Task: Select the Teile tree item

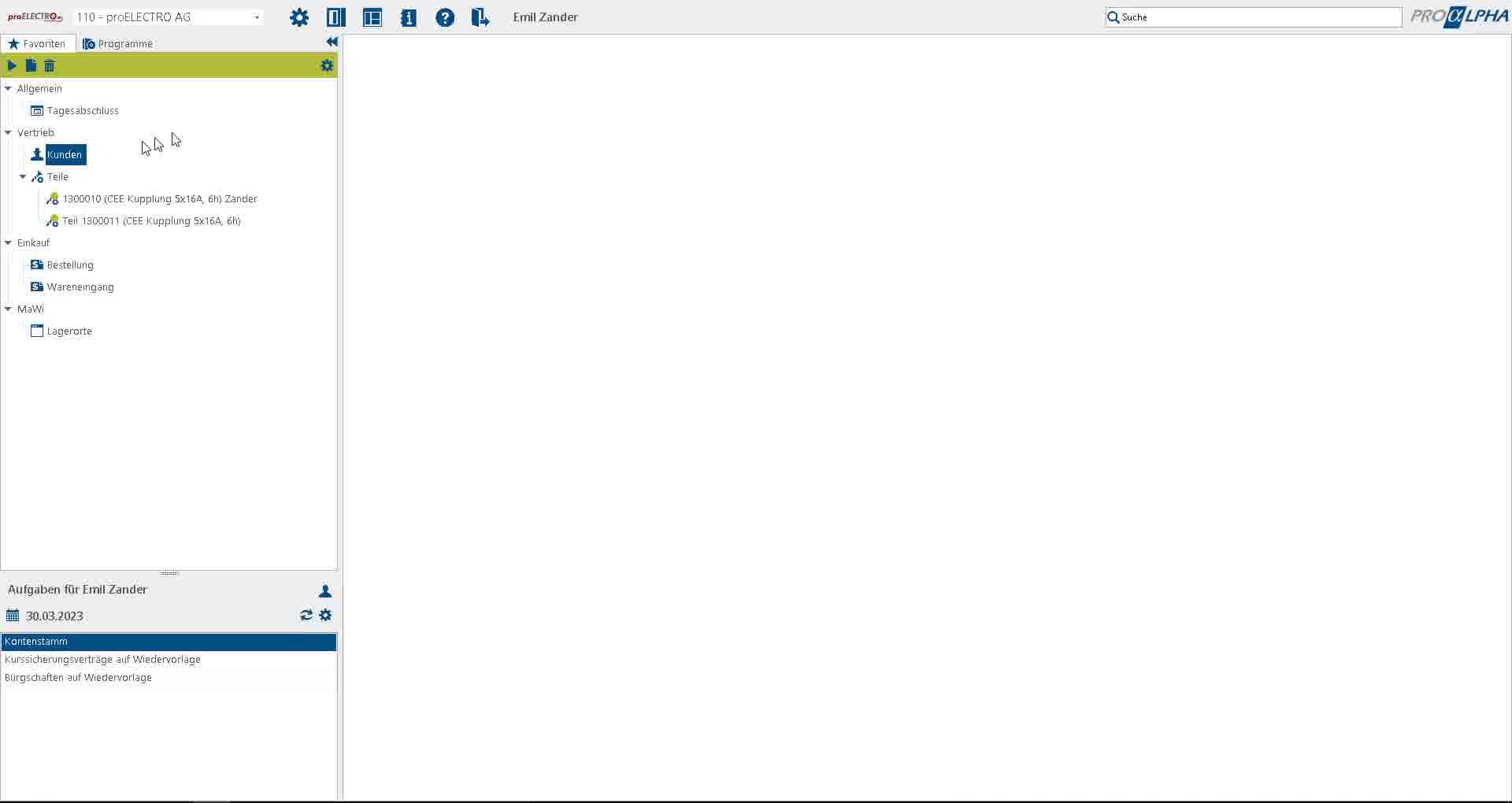Action: click(57, 176)
